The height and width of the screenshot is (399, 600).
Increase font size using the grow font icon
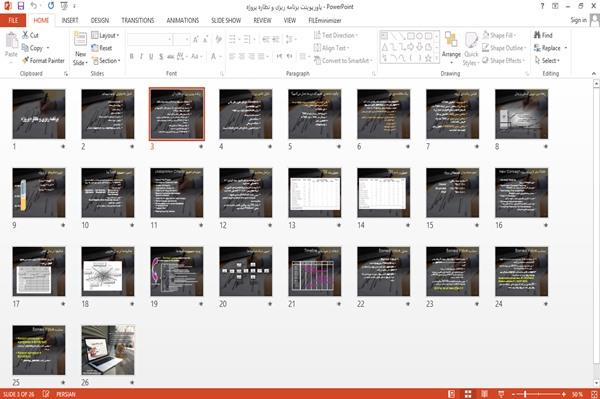coord(196,39)
